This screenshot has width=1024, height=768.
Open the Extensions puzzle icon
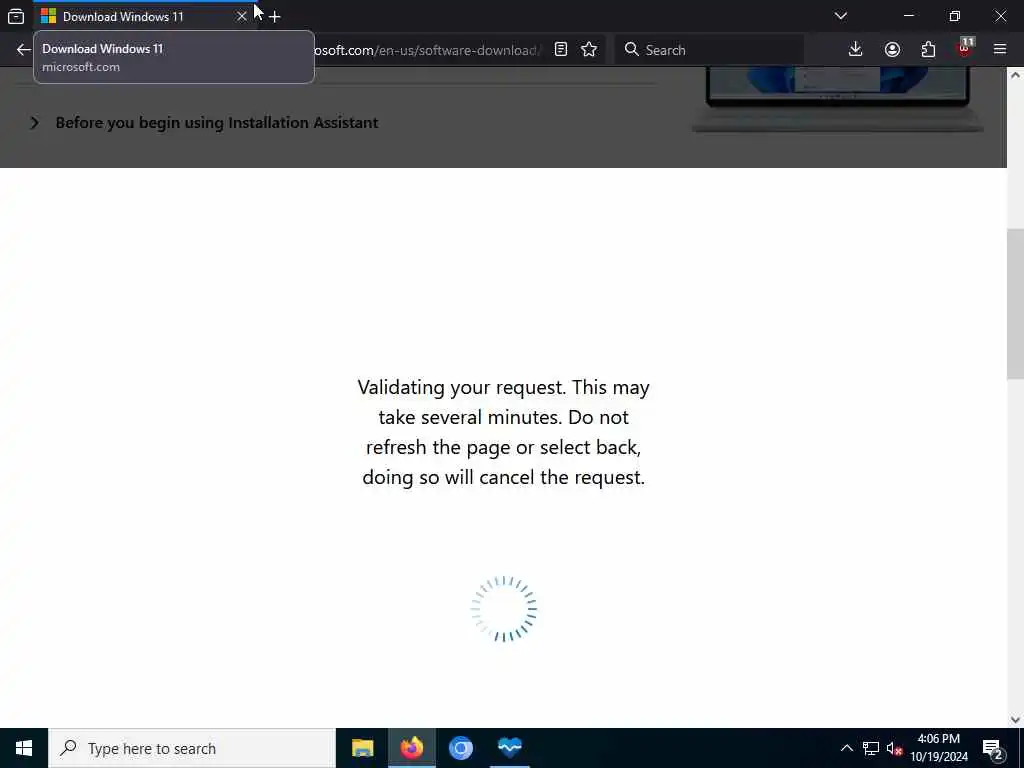[x=928, y=50]
